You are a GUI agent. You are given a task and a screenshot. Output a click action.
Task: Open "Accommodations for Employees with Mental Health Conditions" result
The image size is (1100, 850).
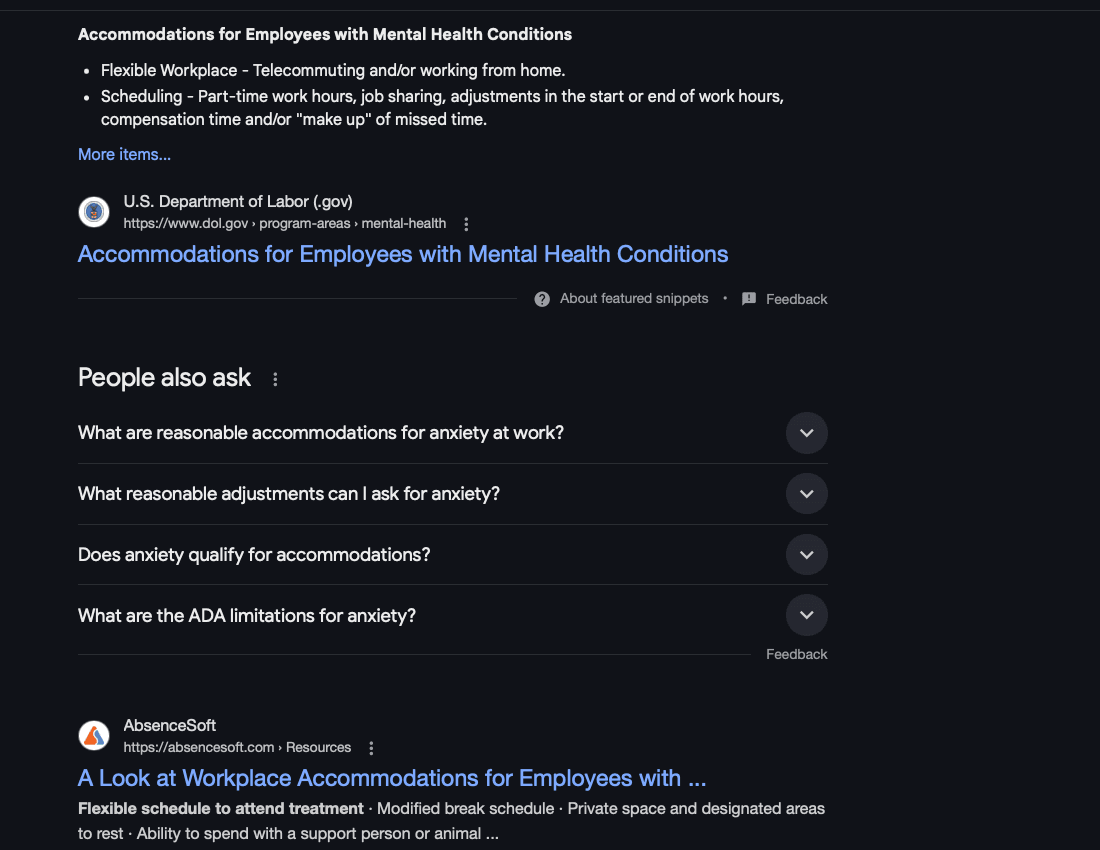point(403,254)
